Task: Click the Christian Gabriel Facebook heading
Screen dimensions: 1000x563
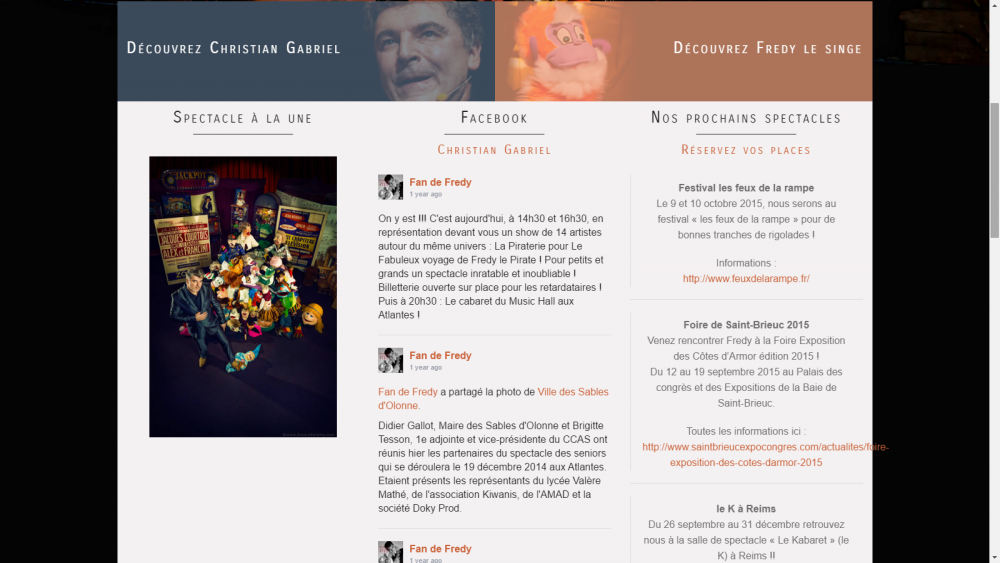Action: (x=494, y=150)
